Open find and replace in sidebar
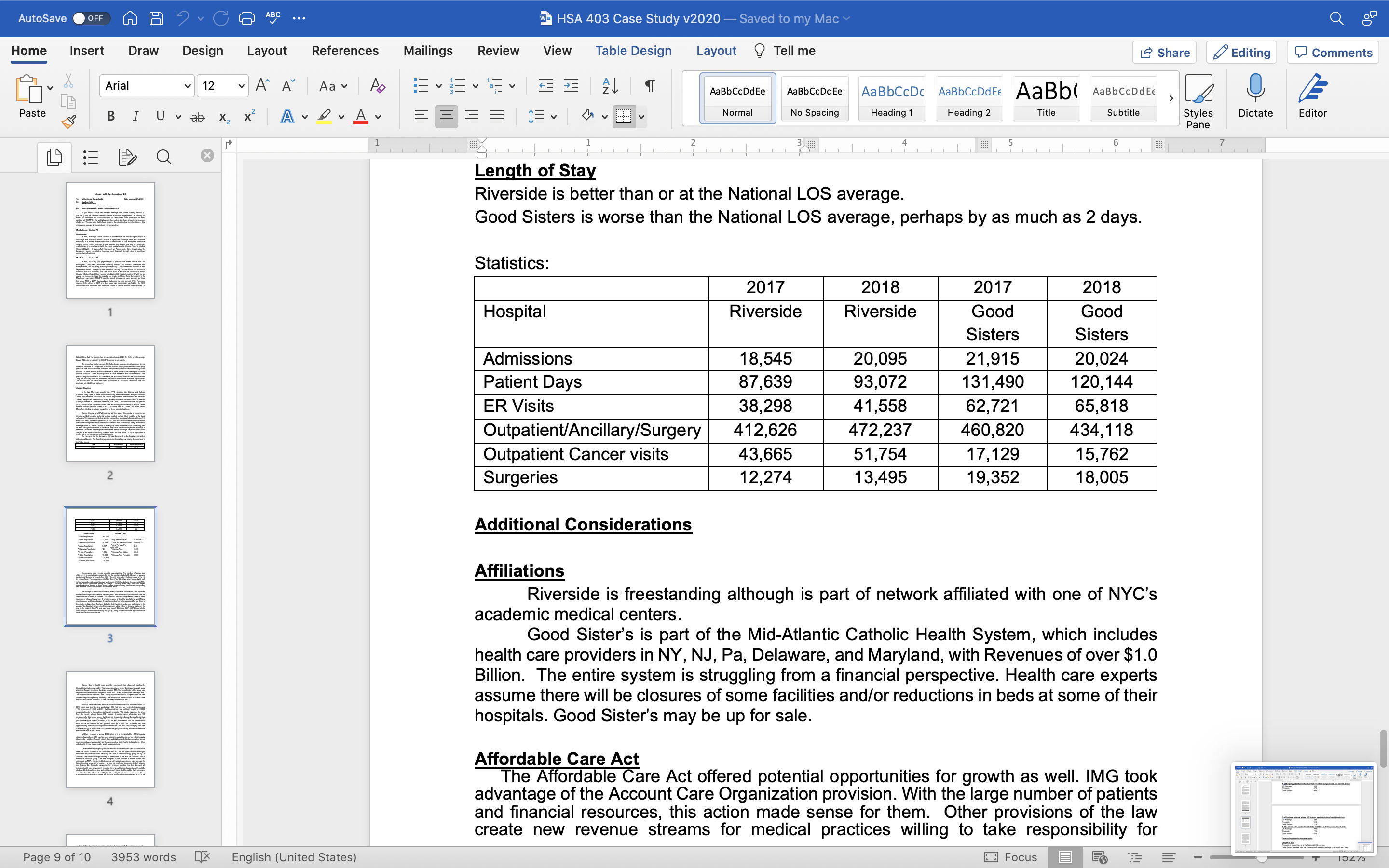 point(163,157)
